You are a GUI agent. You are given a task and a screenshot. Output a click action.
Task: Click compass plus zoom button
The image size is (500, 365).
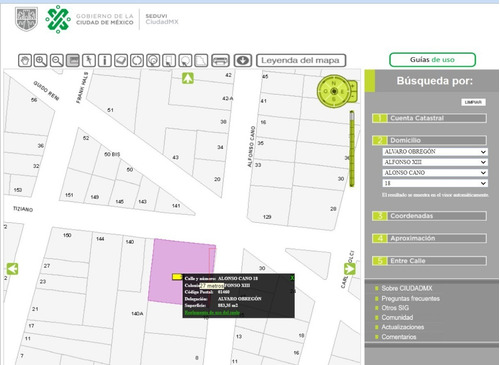click(x=353, y=87)
